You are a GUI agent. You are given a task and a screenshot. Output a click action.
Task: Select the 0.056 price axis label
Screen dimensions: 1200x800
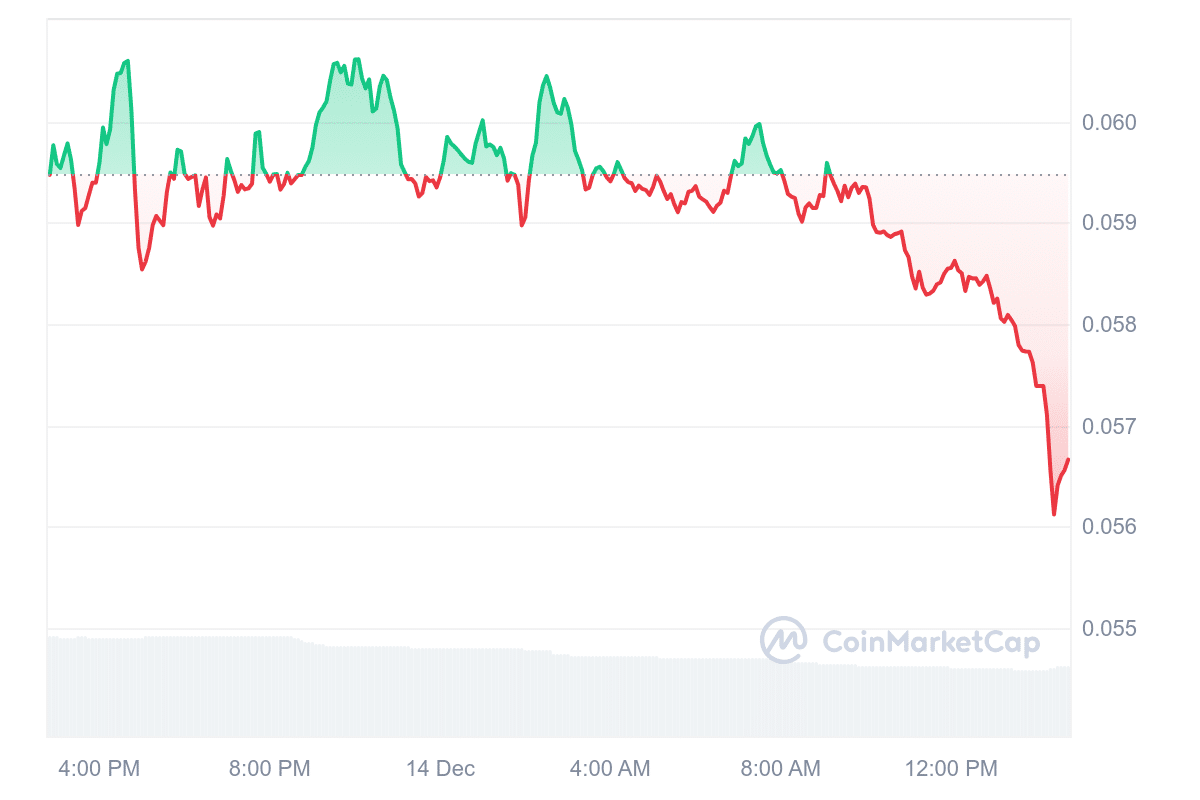pyautogui.click(x=1109, y=526)
